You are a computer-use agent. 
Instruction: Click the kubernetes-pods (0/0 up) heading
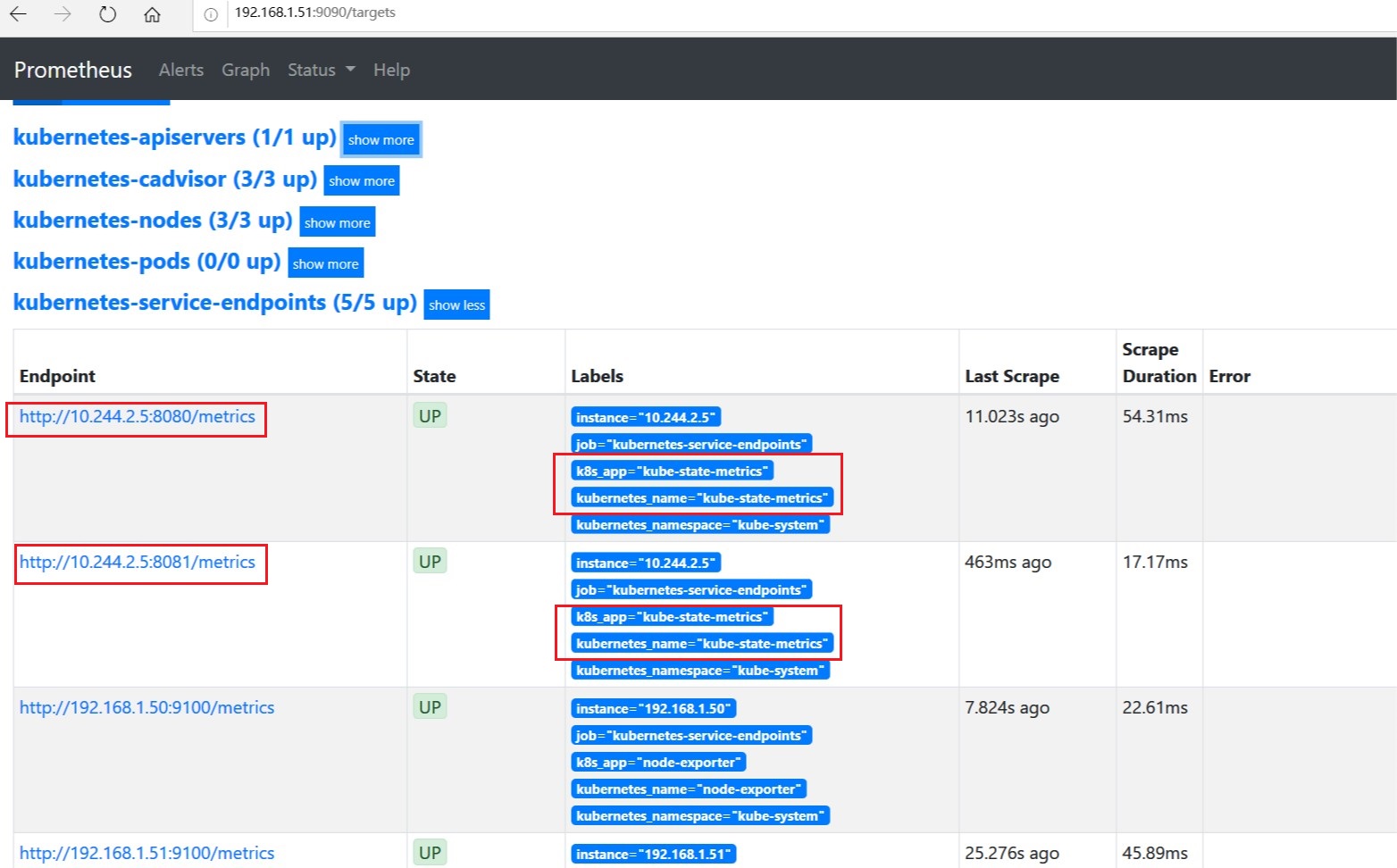tap(147, 262)
